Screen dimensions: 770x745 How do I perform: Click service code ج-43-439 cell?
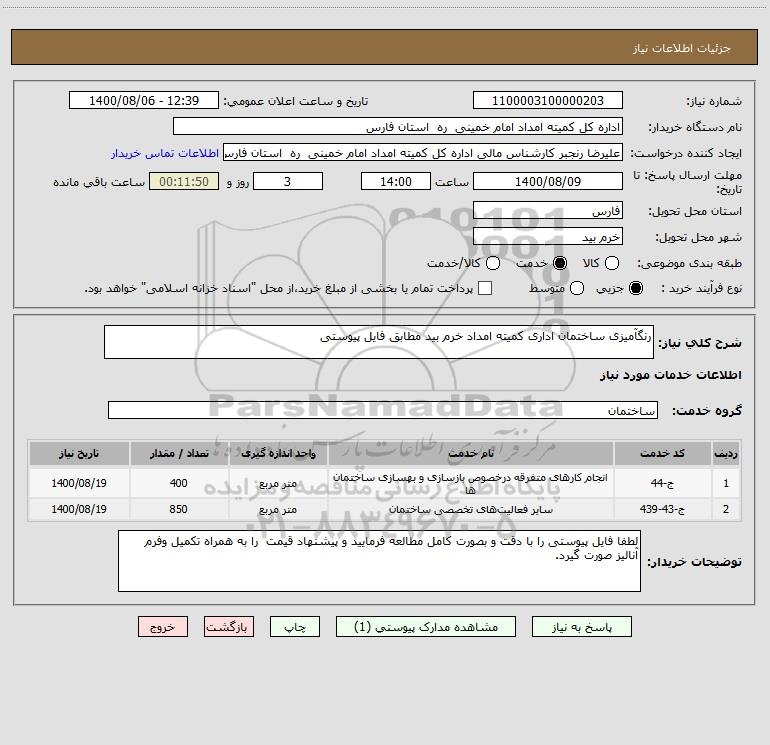(x=662, y=509)
